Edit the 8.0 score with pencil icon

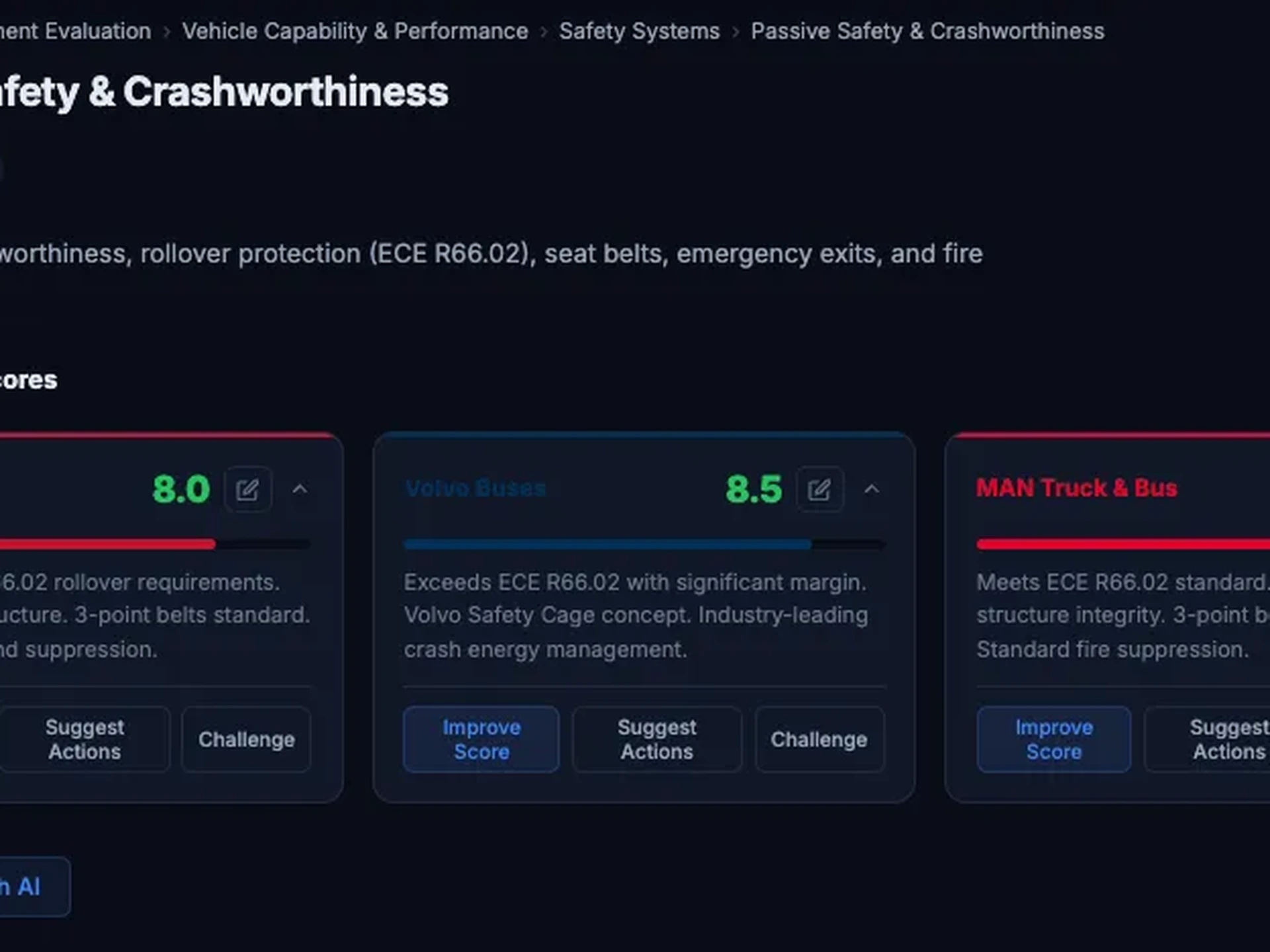coord(247,490)
